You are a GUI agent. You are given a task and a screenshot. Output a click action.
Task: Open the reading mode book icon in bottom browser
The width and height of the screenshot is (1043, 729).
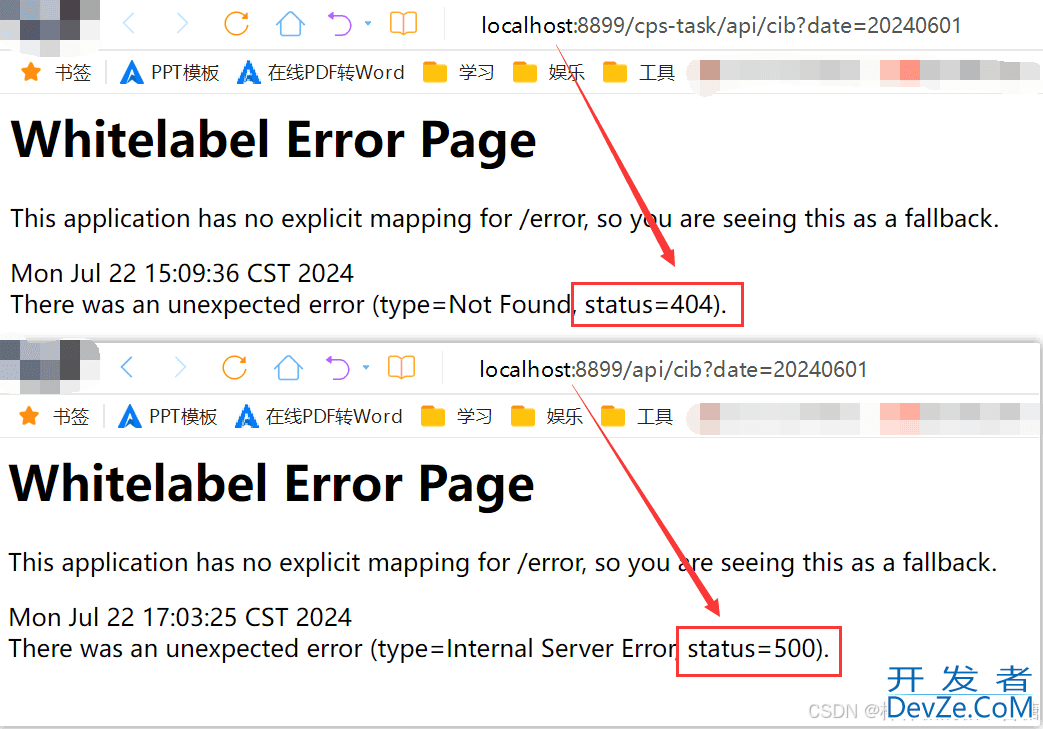point(401,367)
